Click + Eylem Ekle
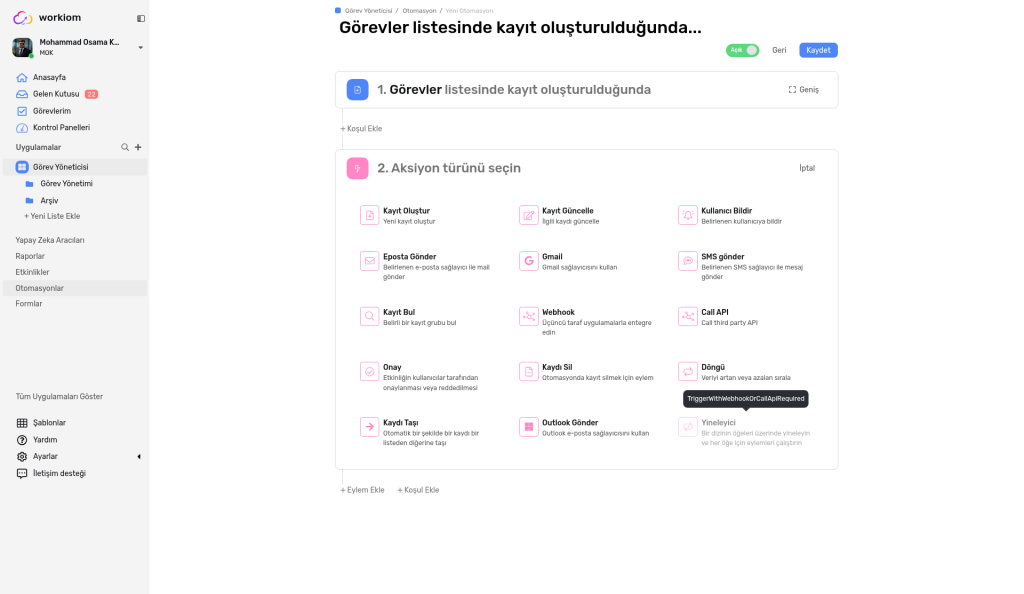This screenshot has width=1024, height=594. point(362,490)
